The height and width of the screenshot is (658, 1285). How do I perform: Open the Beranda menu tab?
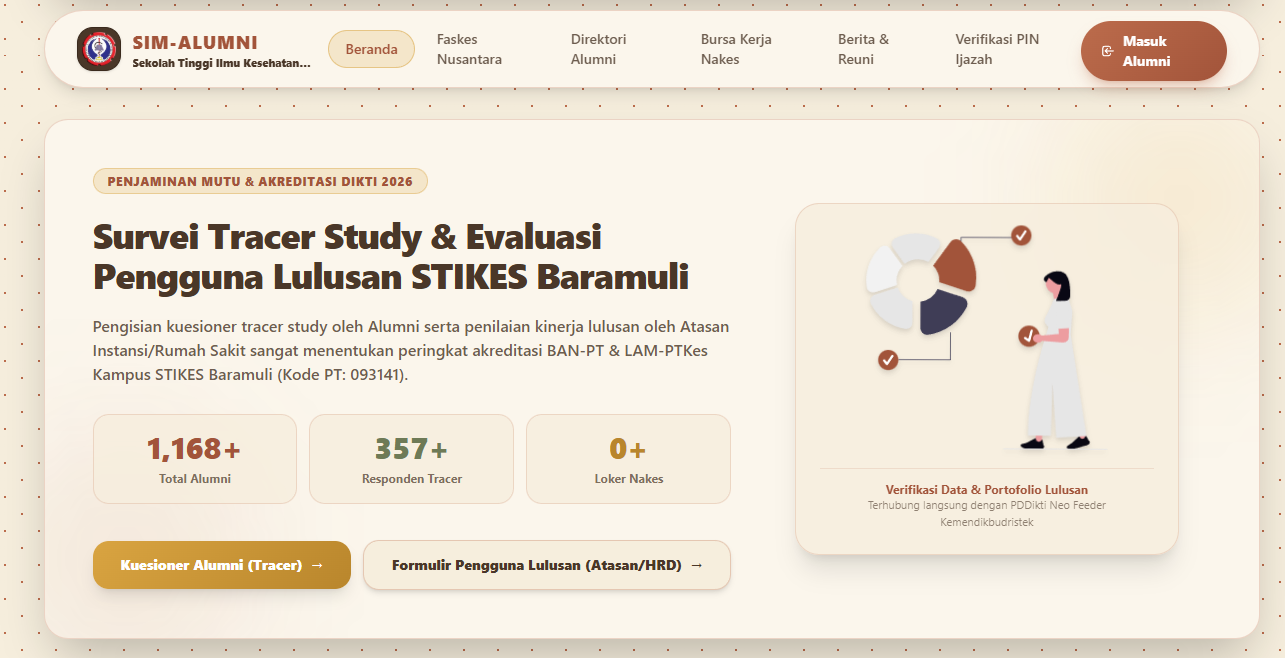[x=371, y=49]
